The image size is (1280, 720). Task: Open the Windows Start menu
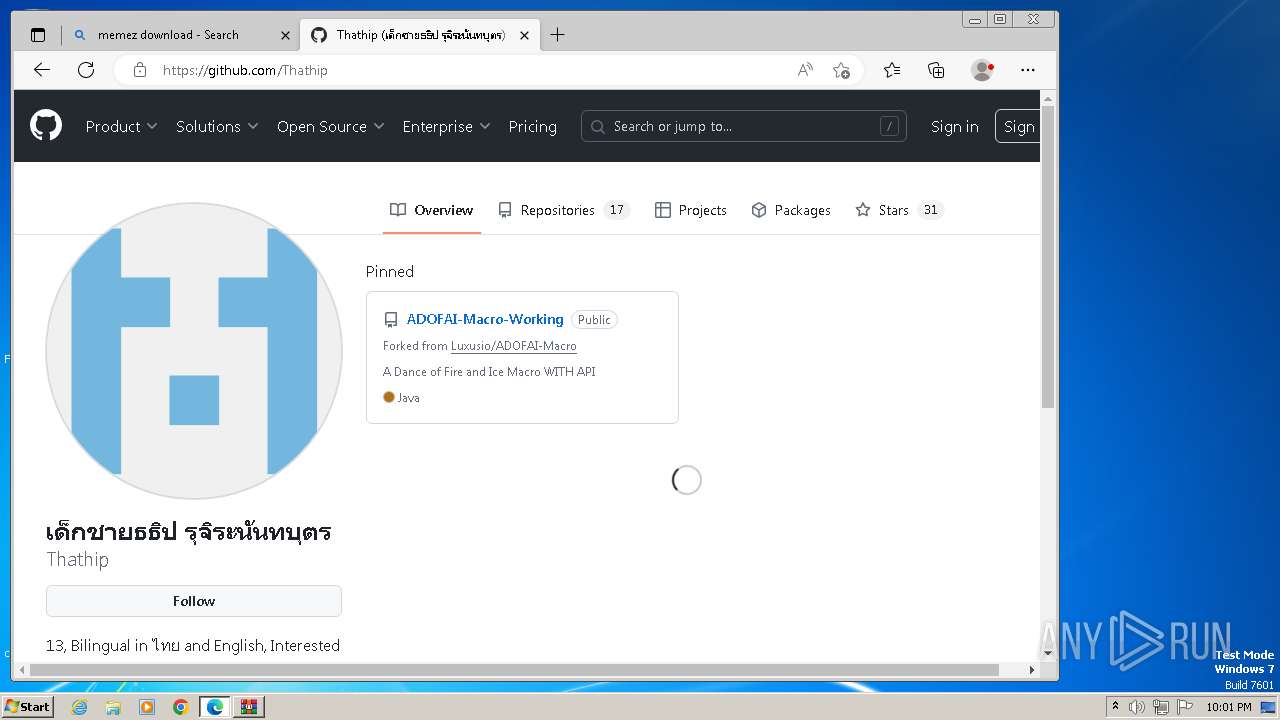(x=28, y=707)
